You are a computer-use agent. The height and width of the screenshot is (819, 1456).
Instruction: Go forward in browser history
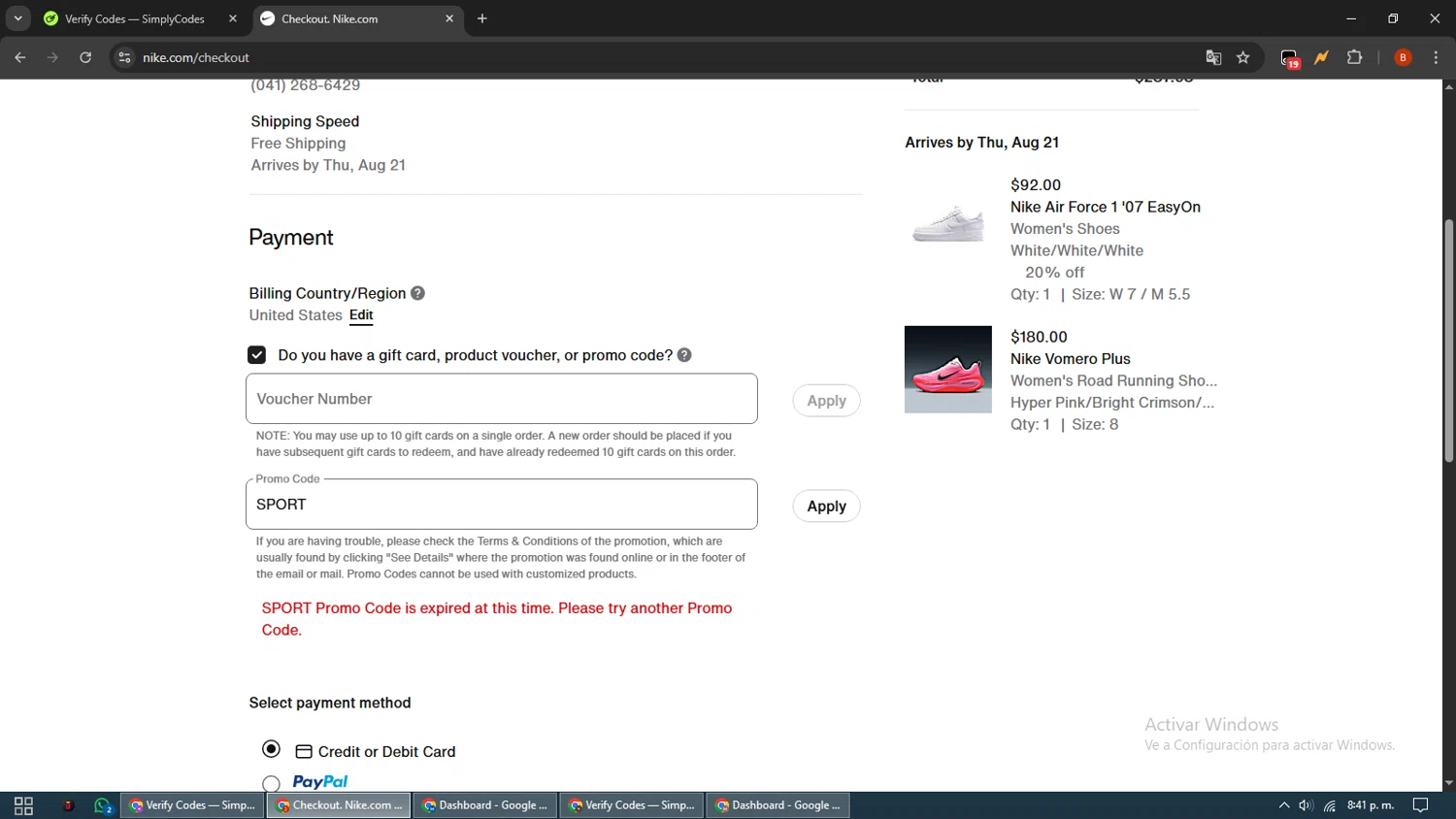(53, 57)
